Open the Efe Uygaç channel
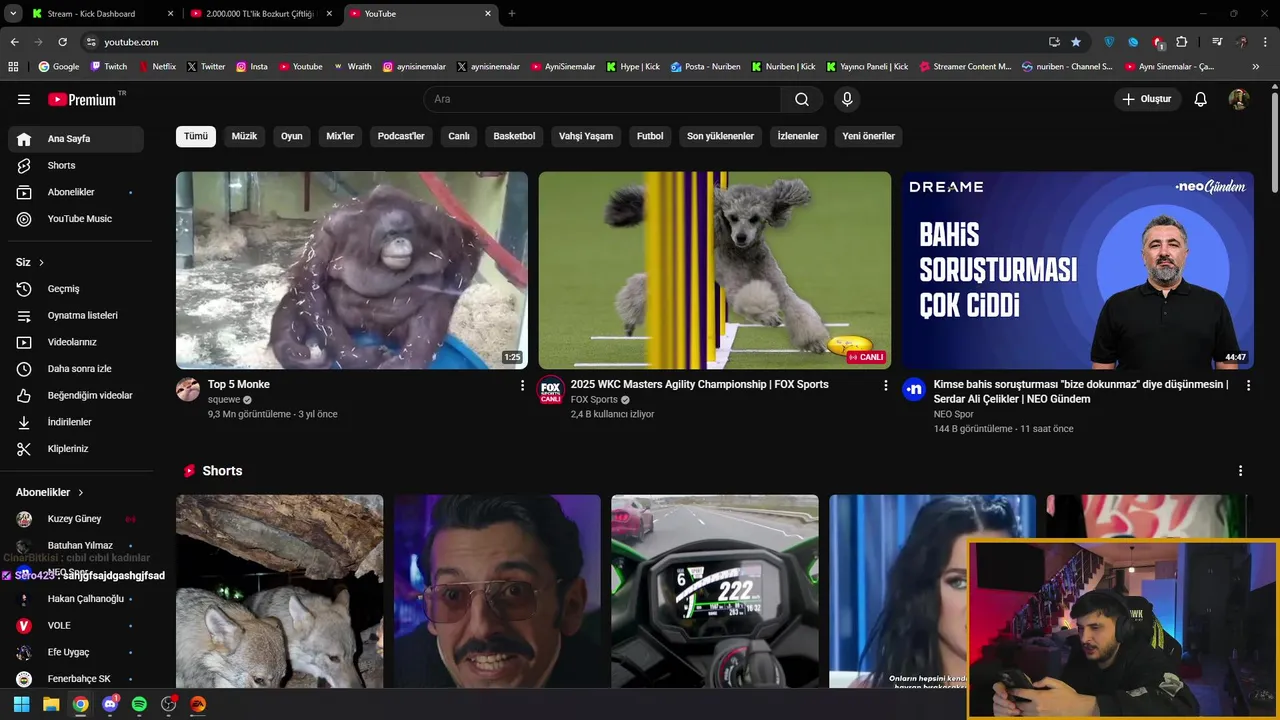 pyautogui.click(x=76, y=652)
